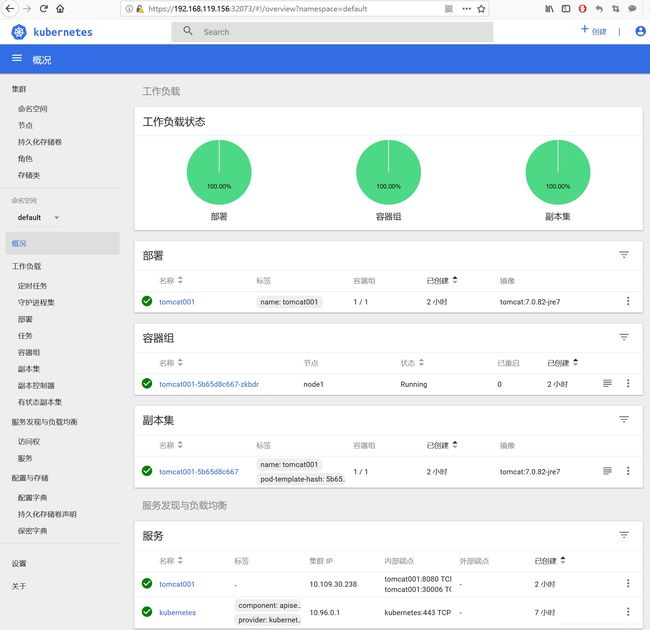View logs of tomcat001-5b65d8c667 replica set
The height and width of the screenshot is (630, 650).
pos(607,471)
